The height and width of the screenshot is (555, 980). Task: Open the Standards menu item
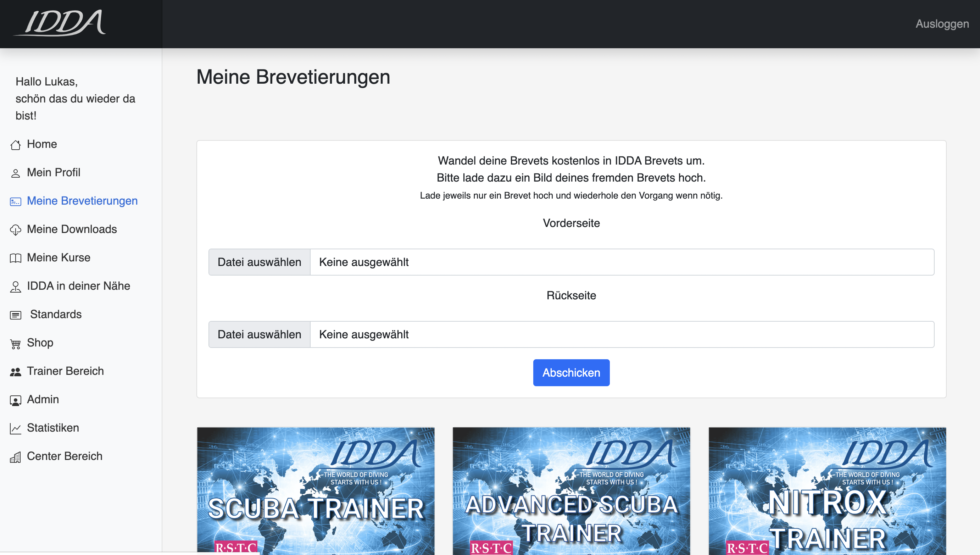pyautogui.click(x=55, y=315)
